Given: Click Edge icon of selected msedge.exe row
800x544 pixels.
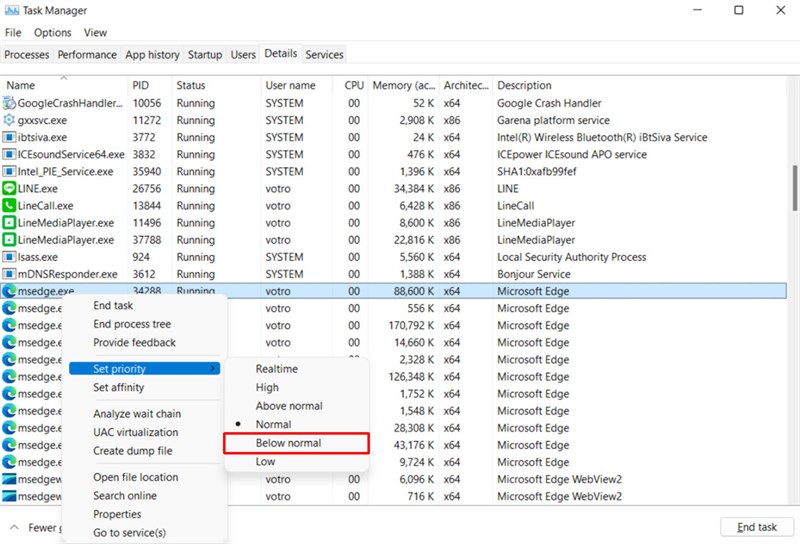Looking at the screenshot, I should point(9,291).
